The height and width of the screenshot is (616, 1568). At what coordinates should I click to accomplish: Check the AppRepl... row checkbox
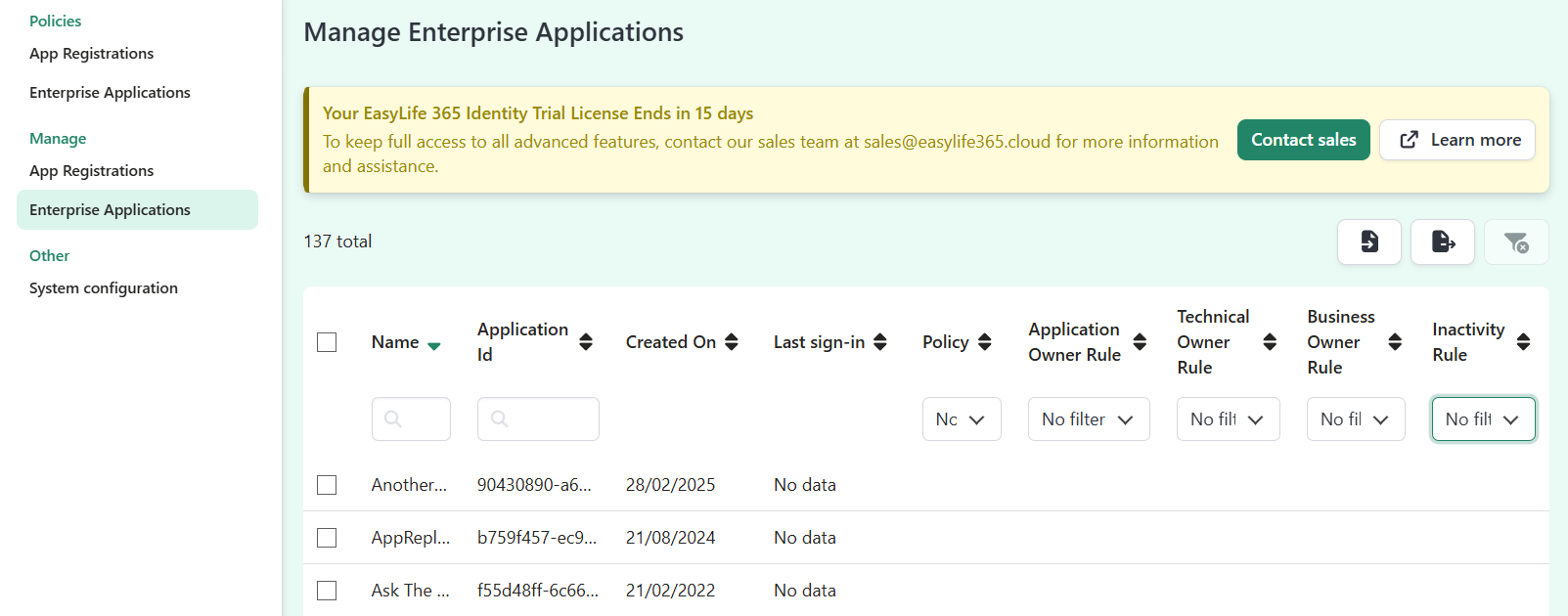[x=327, y=538]
